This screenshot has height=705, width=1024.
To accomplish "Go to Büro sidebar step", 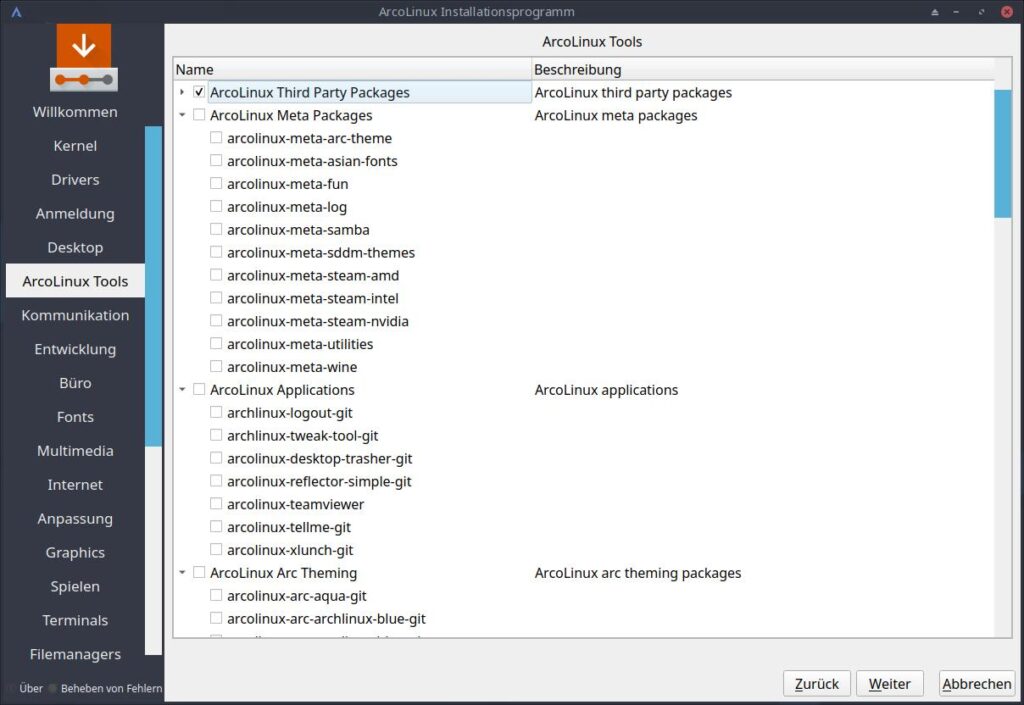I will (75, 383).
